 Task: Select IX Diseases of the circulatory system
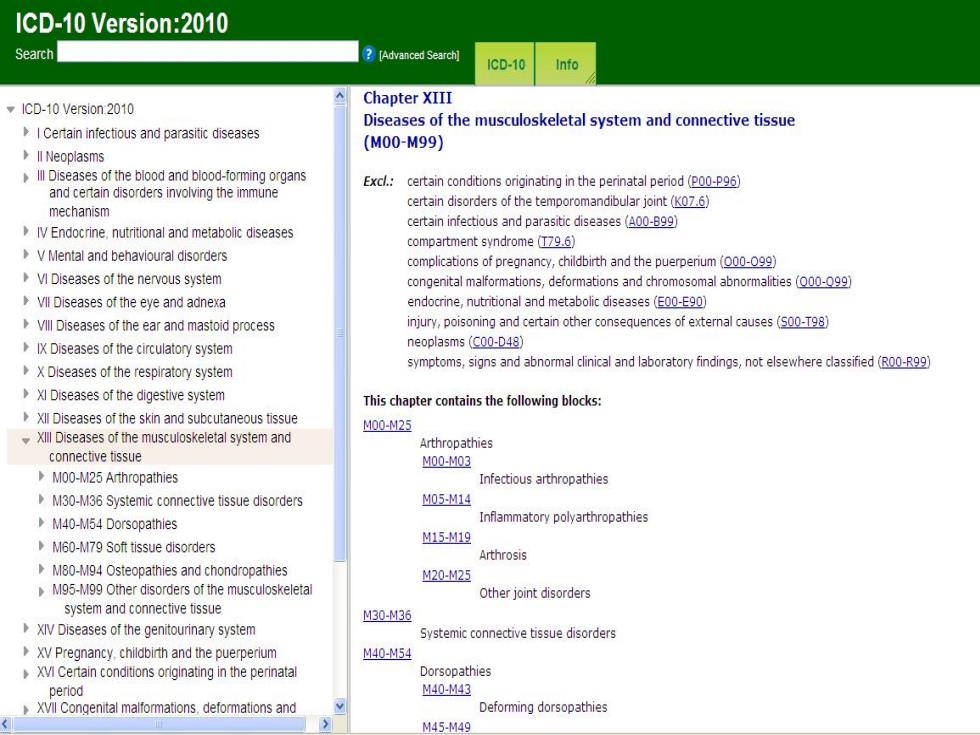[x=134, y=349]
